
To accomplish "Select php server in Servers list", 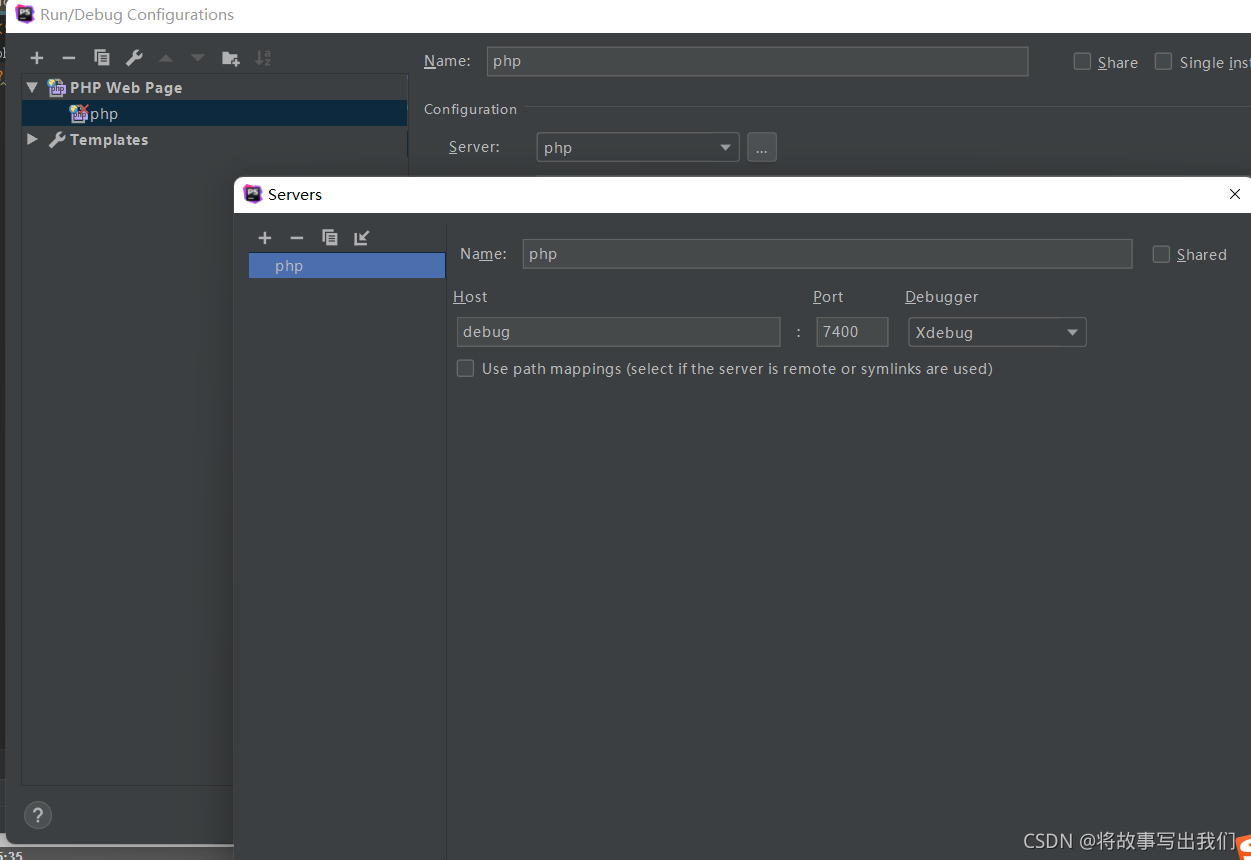I will coord(347,266).
